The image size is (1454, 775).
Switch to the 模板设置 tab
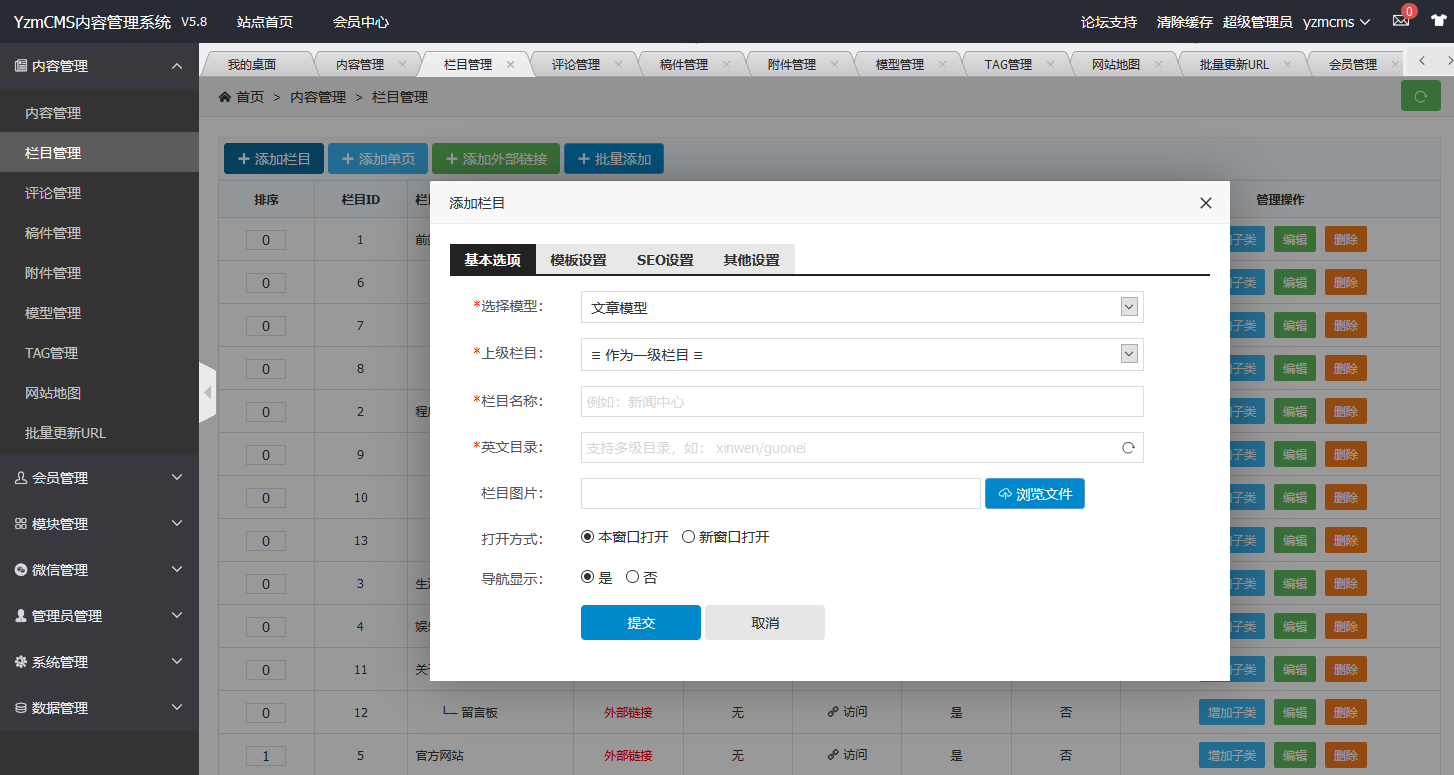click(x=578, y=260)
